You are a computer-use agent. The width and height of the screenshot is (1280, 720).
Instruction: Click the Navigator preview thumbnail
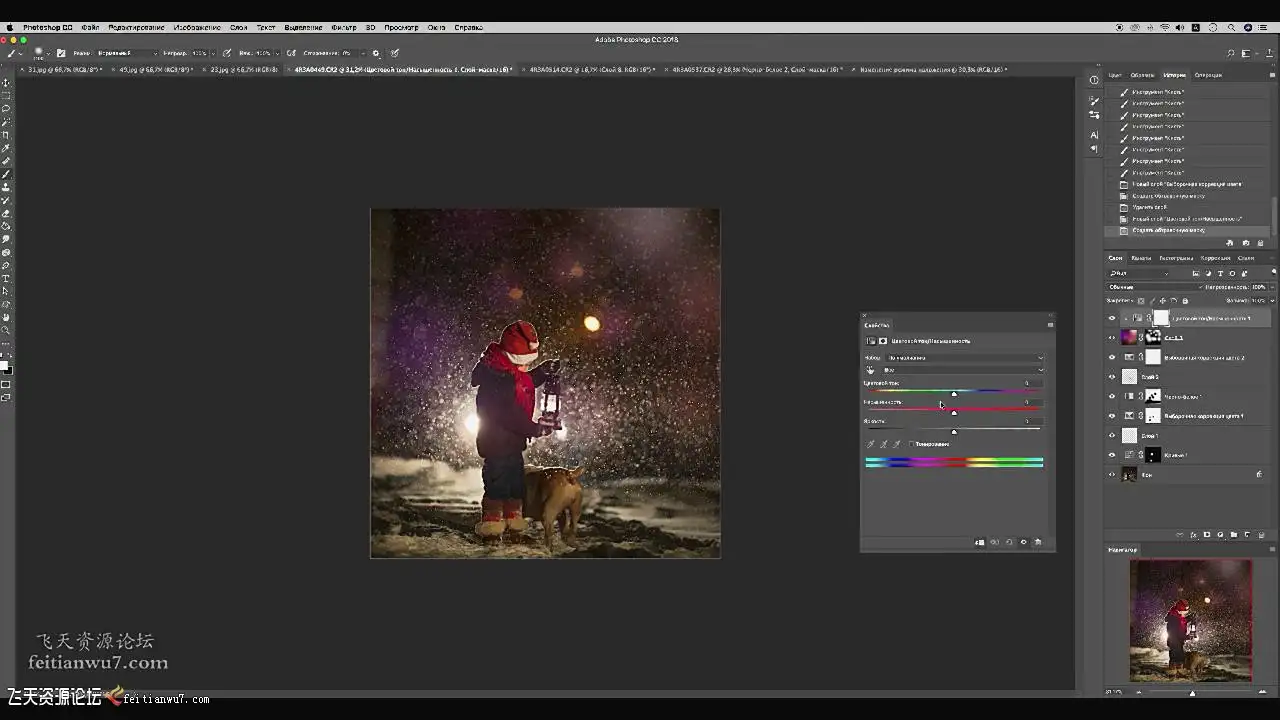(1190, 620)
